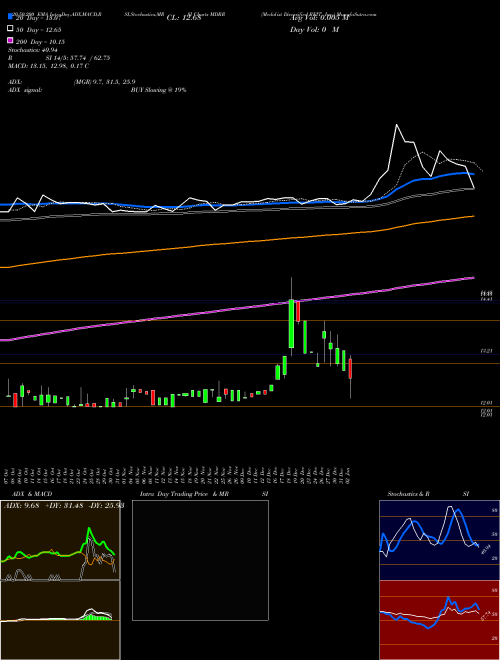Click the white 50 Day legend swatch
Viewport: 500px width, 660px height.
tap(10, 29)
